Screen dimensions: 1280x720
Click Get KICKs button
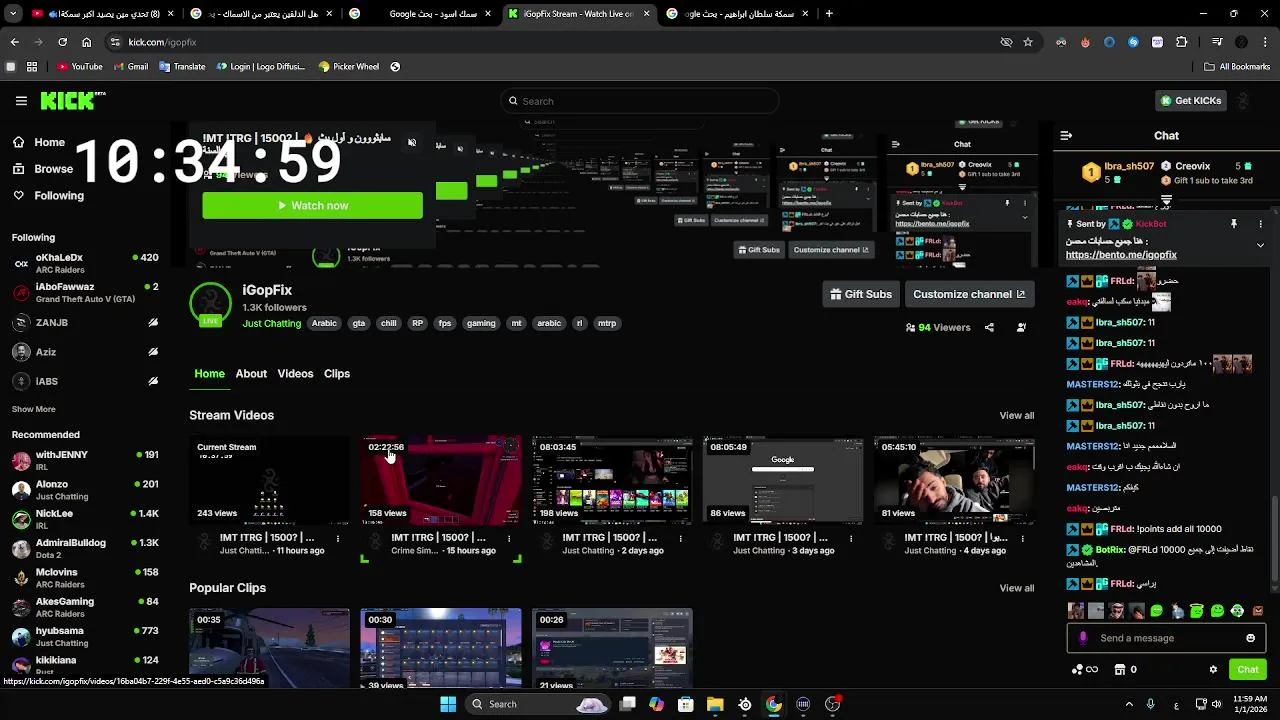1190,101
